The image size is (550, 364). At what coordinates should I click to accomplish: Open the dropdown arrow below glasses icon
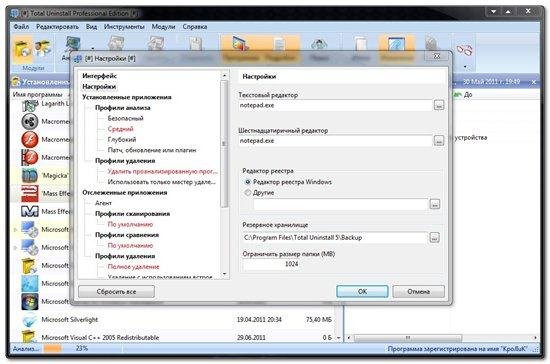pos(465,66)
